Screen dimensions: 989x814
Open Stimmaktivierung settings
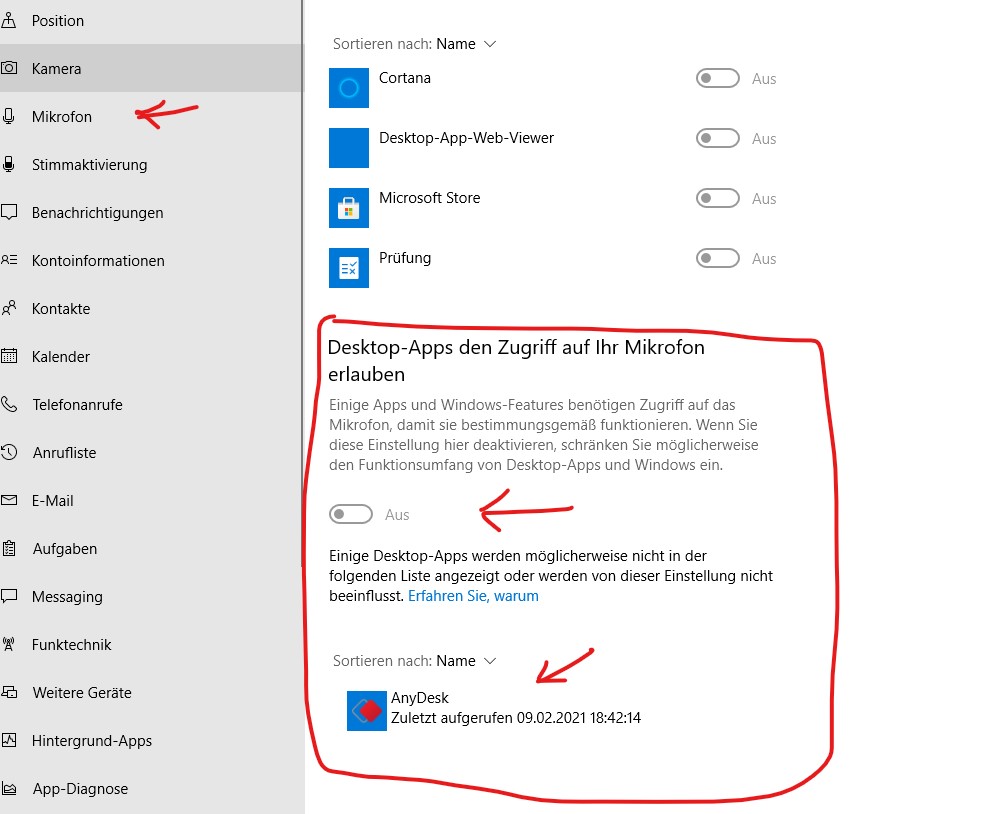151,164
